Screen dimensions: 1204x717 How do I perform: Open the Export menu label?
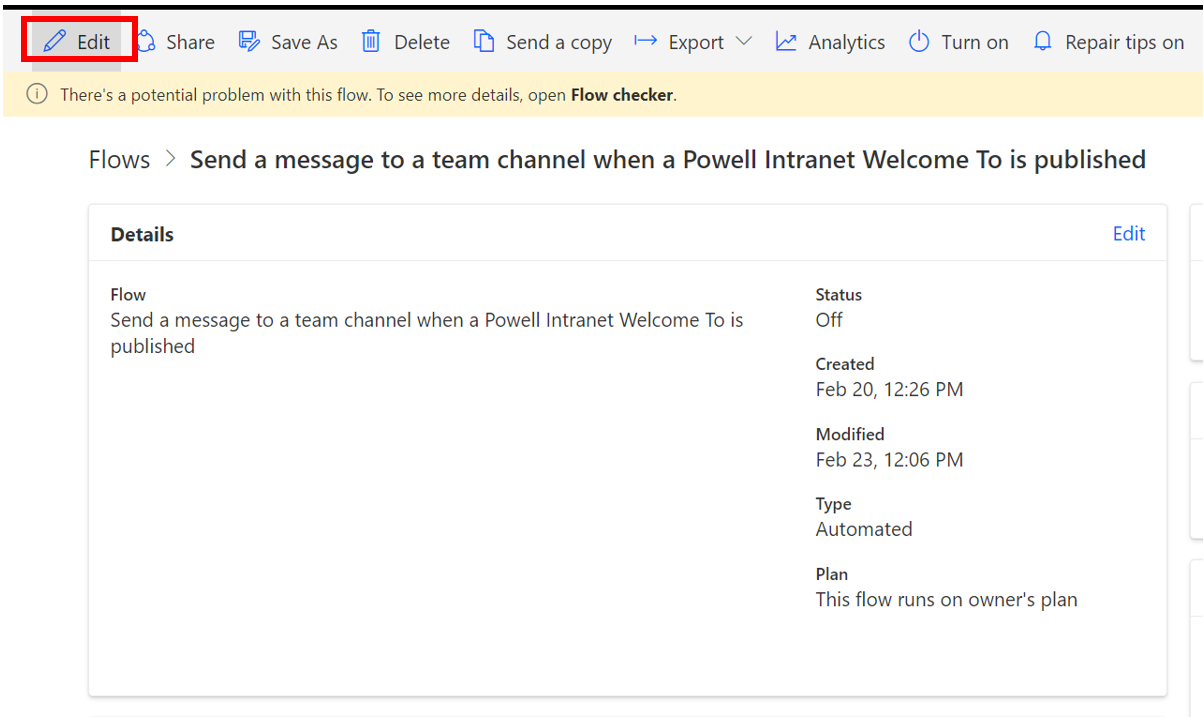pos(696,43)
